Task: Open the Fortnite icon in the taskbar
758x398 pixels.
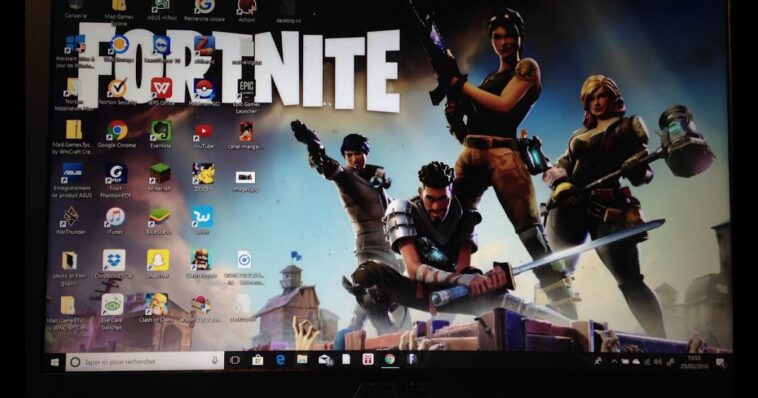Action: pos(411,359)
